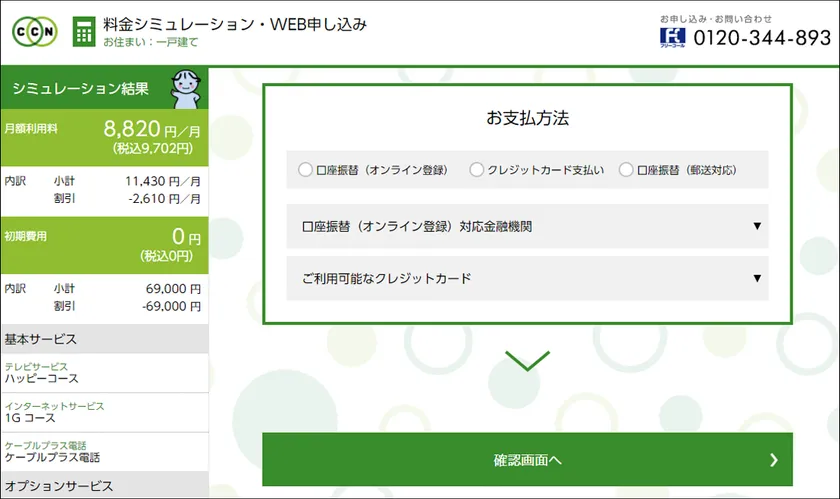Click the 基本サービス section header
The width and height of the screenshot is (840, 499).
(x=104, y=339)
